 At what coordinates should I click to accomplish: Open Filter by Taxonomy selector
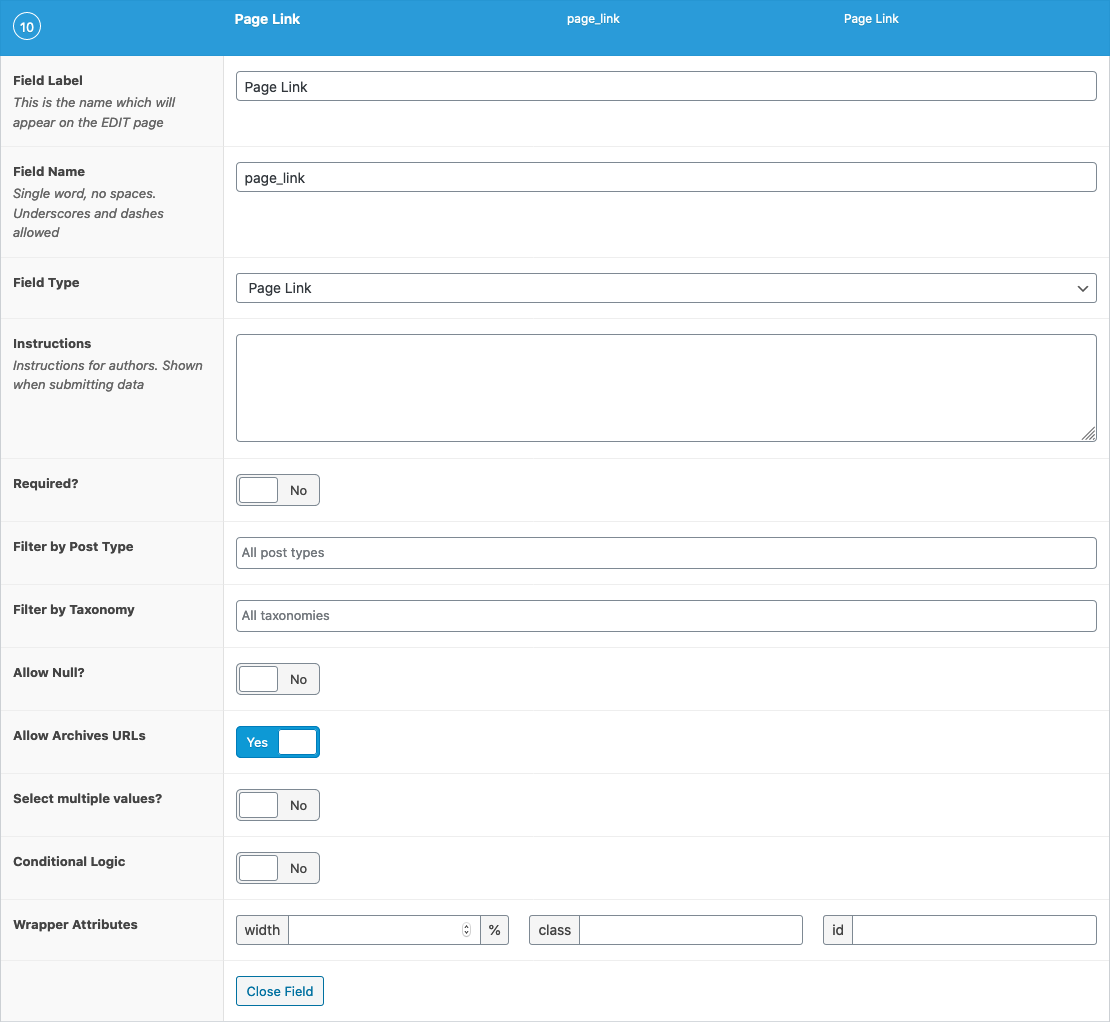point(665,616)
